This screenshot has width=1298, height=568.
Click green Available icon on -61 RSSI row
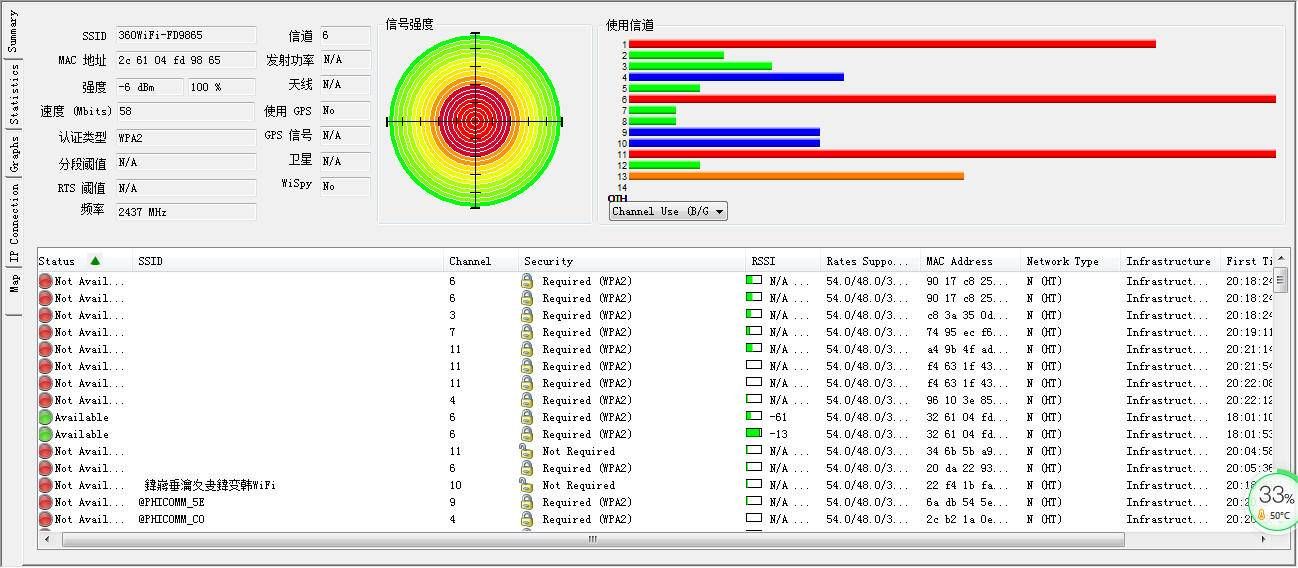pos(45,418)
